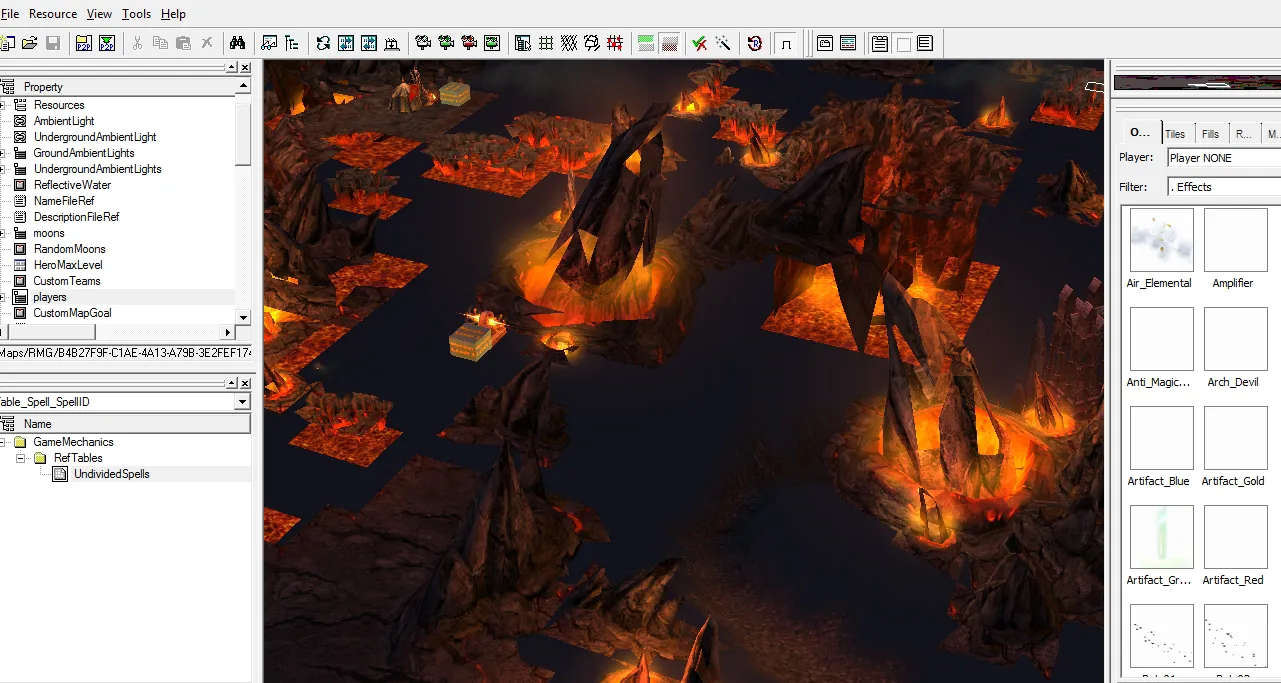Select the Amplifier effect thumbnail

(x=1236, y=240)
